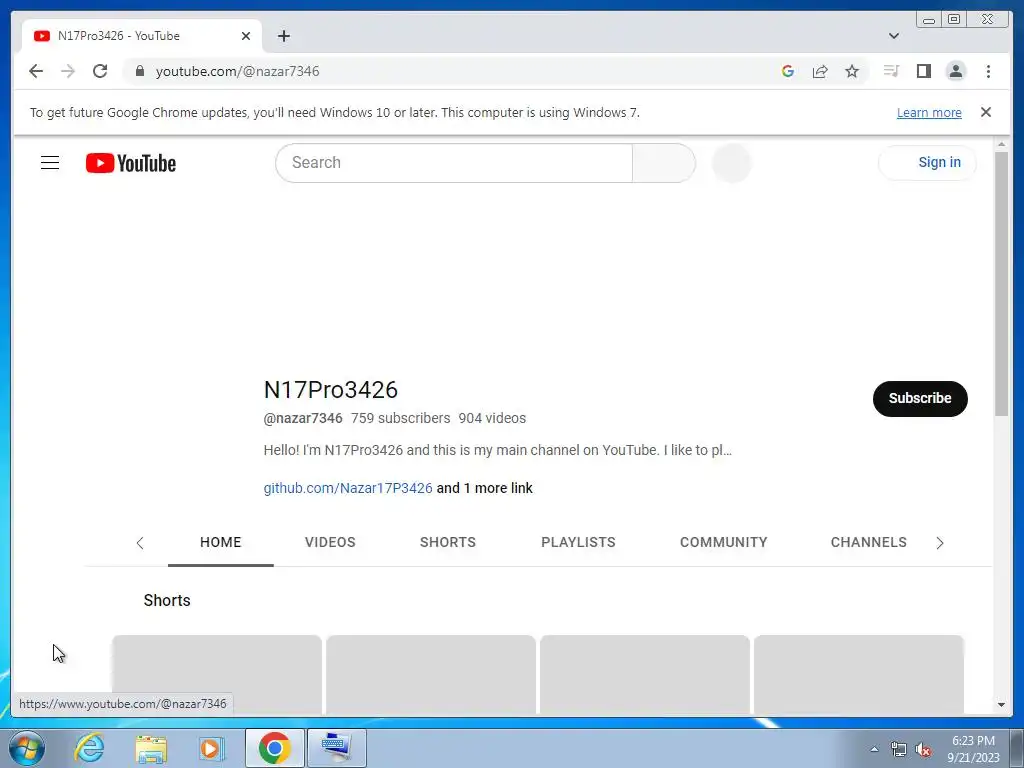Open the Windows Start menu
The width and height of the screenshot is (1024, 768).
point(27,748)
